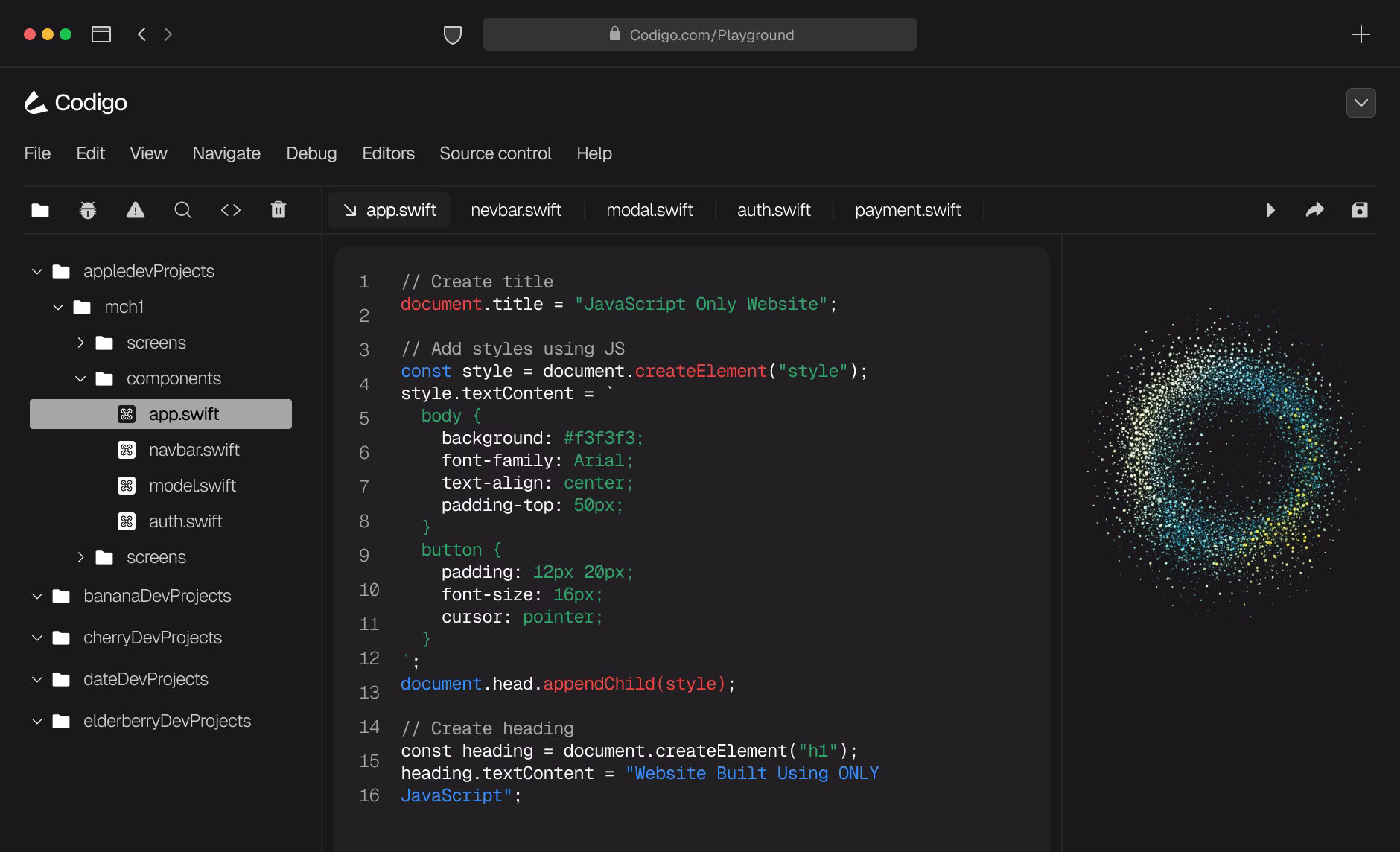Collapse the components folder
The width and height of the screenshot is (1400, 852).
[80, 379]
